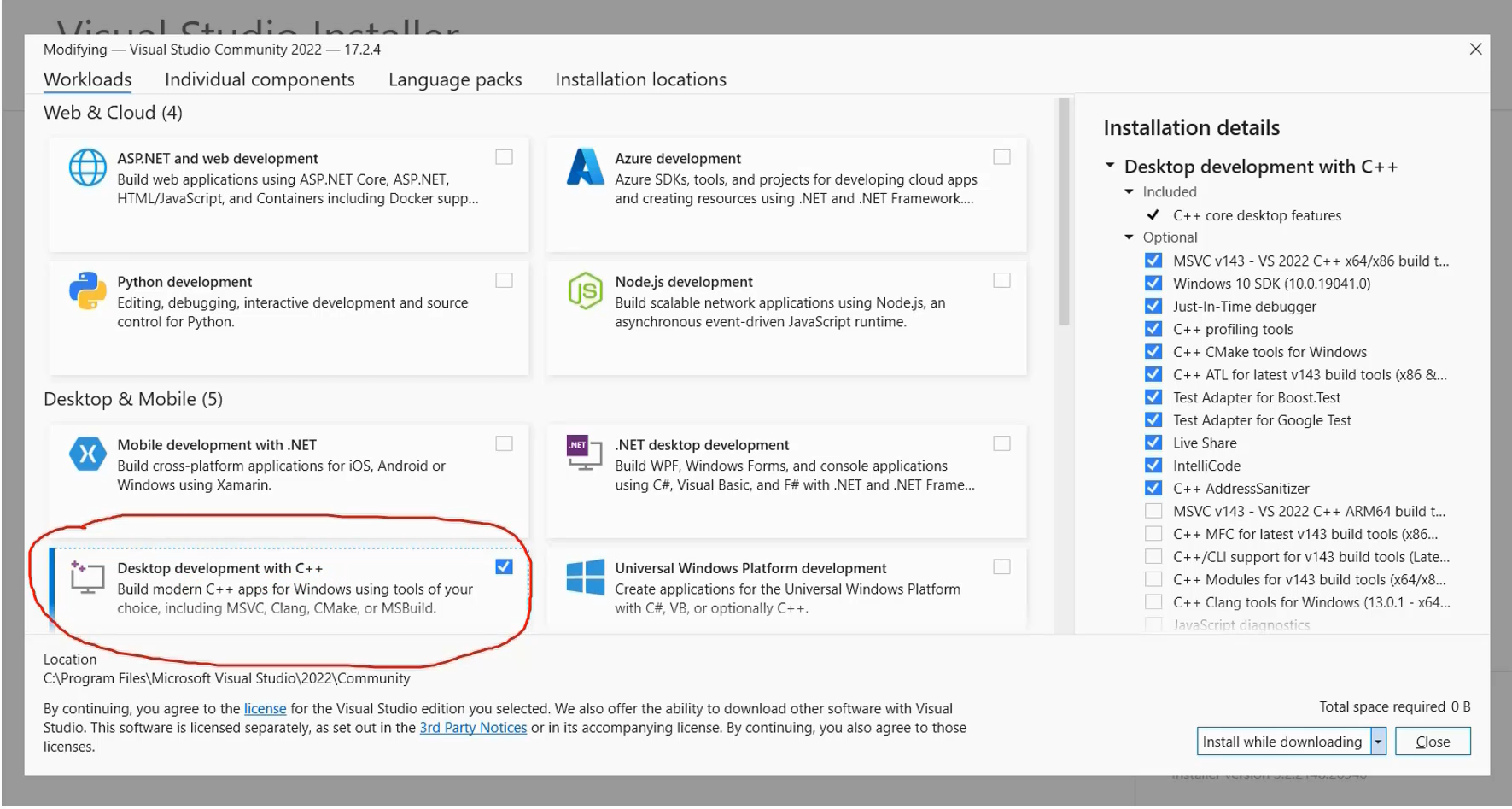Screen dimensions: 1512x809
Task: Check Universal Windows Platform development checkbox
Action: (1002, 566)
